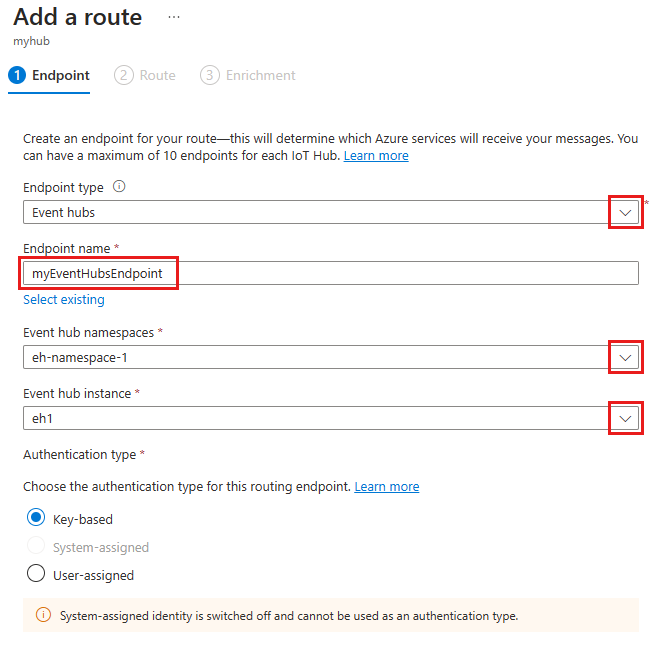
Task: Select Key-based authentication
Action: (36, 518)
